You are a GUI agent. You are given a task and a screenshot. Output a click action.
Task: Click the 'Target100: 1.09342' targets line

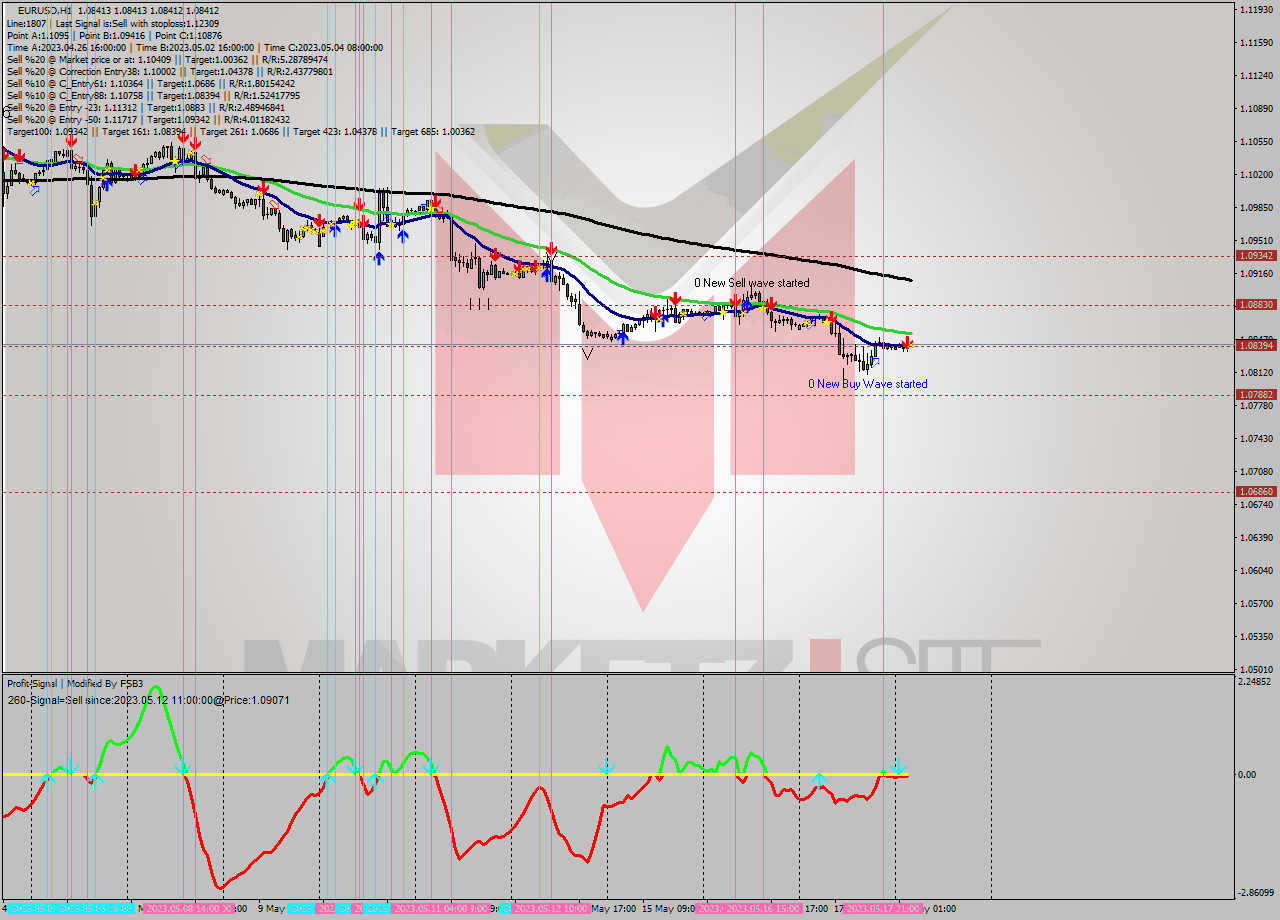click(241, 131)
